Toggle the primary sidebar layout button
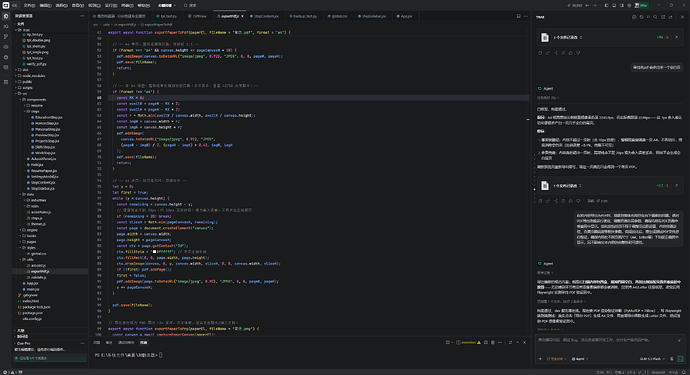Screen dimensions: 690x375 click(x=606, y=5)
